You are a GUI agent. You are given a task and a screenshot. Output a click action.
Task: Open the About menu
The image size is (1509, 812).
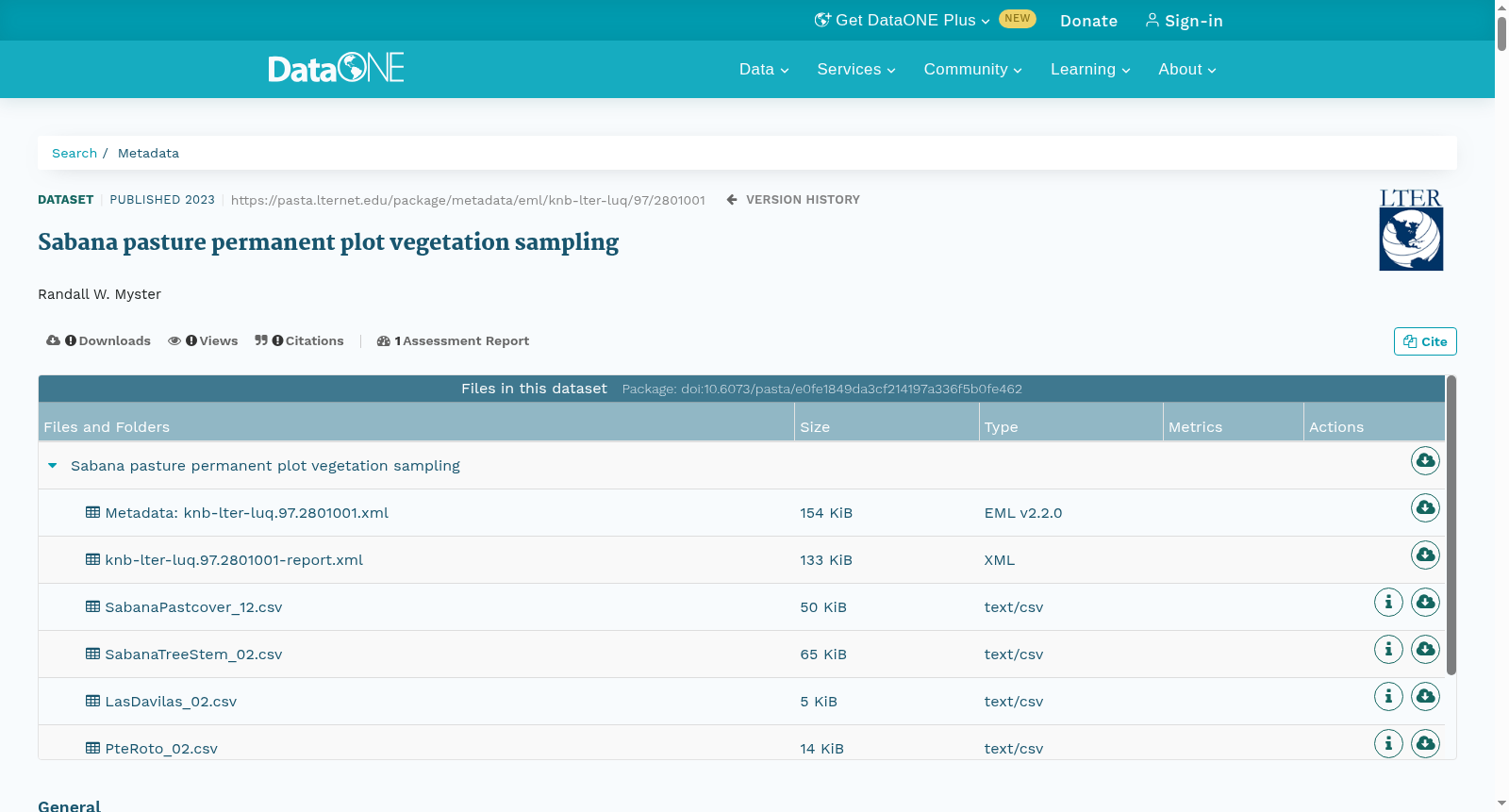tap(1187, 70)
